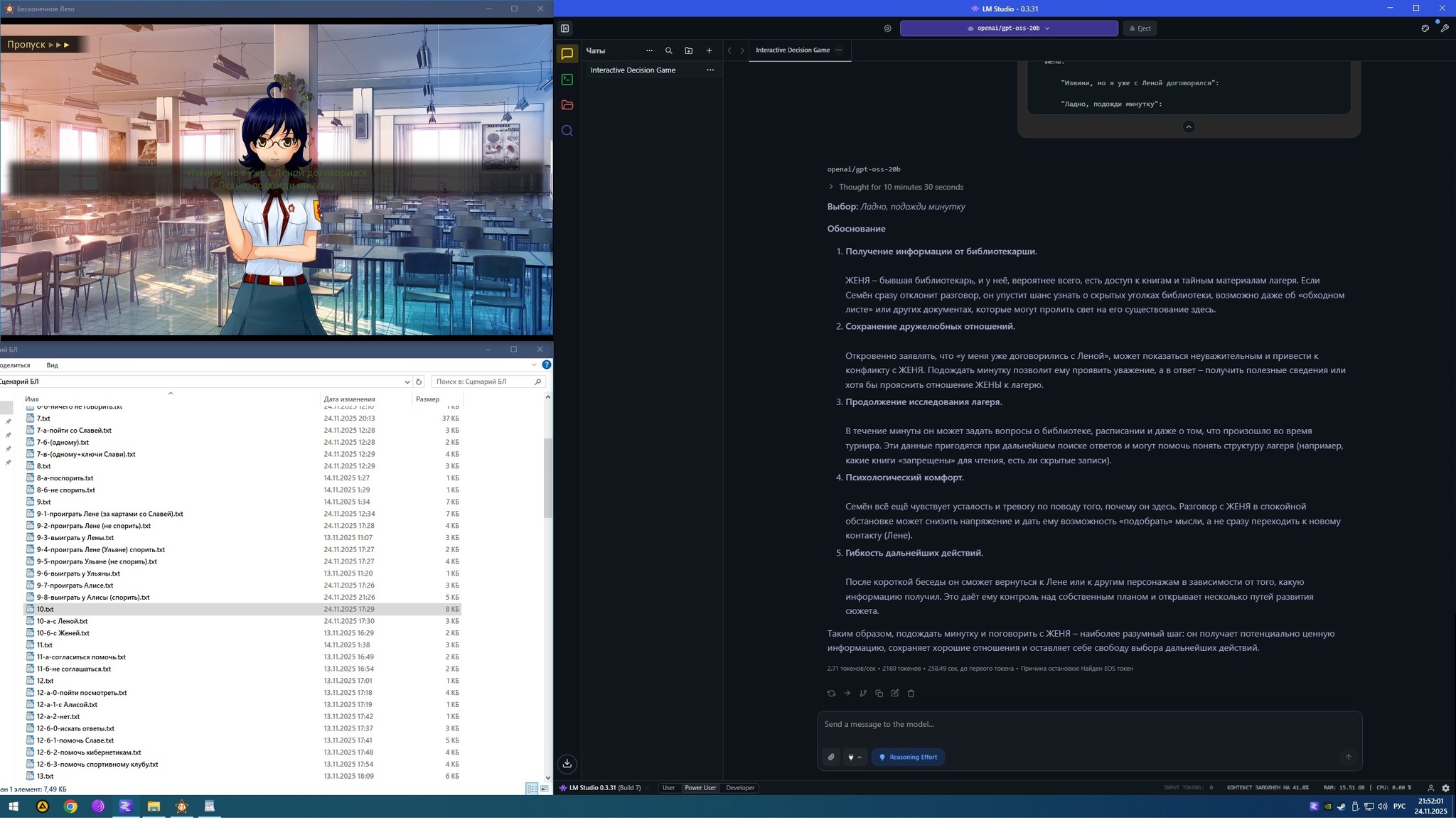Select the Interactive Decision Game tab
This screenshot has width=1456, height=820.
click(792, 50)
